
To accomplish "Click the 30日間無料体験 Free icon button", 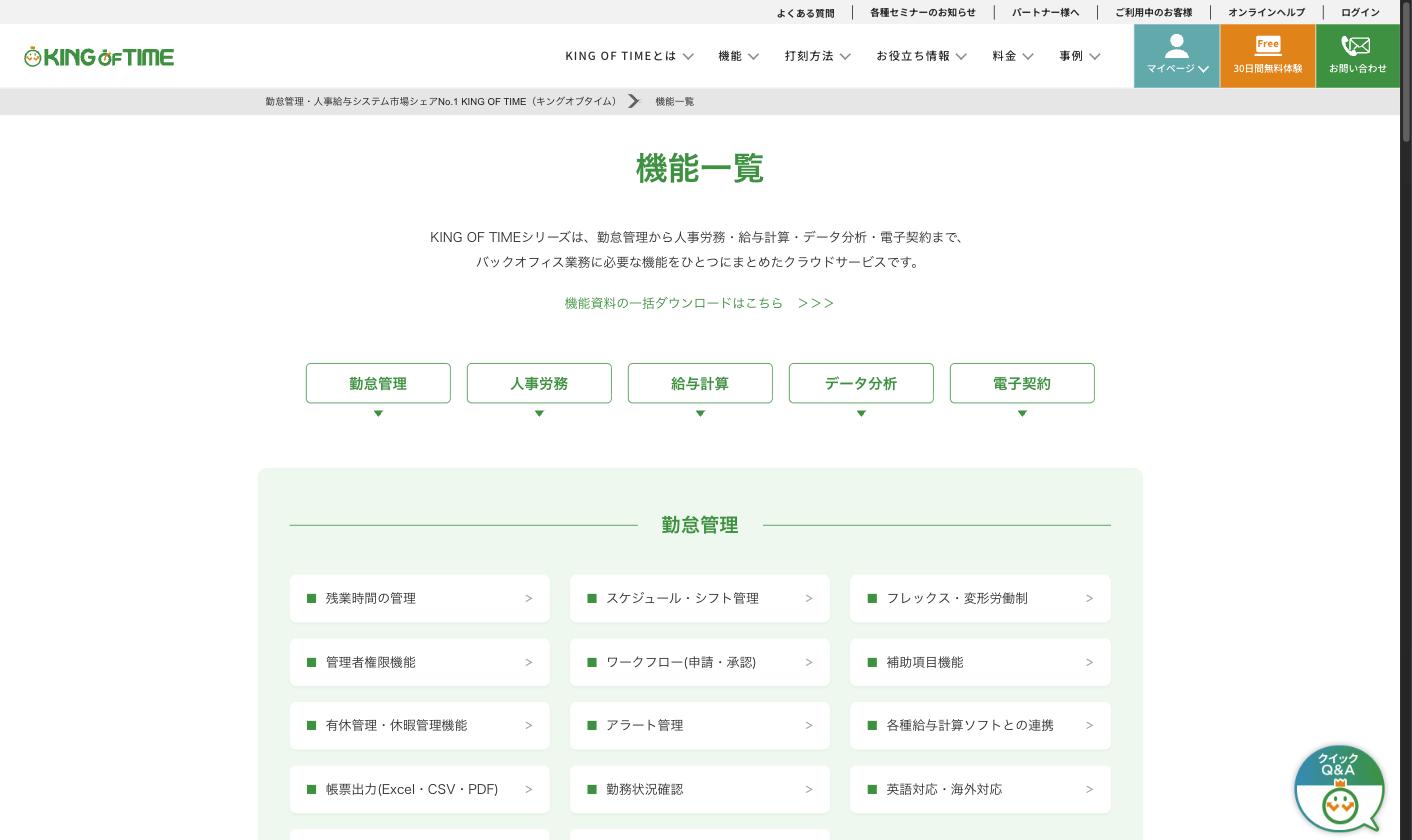I will coord(1268,56).
